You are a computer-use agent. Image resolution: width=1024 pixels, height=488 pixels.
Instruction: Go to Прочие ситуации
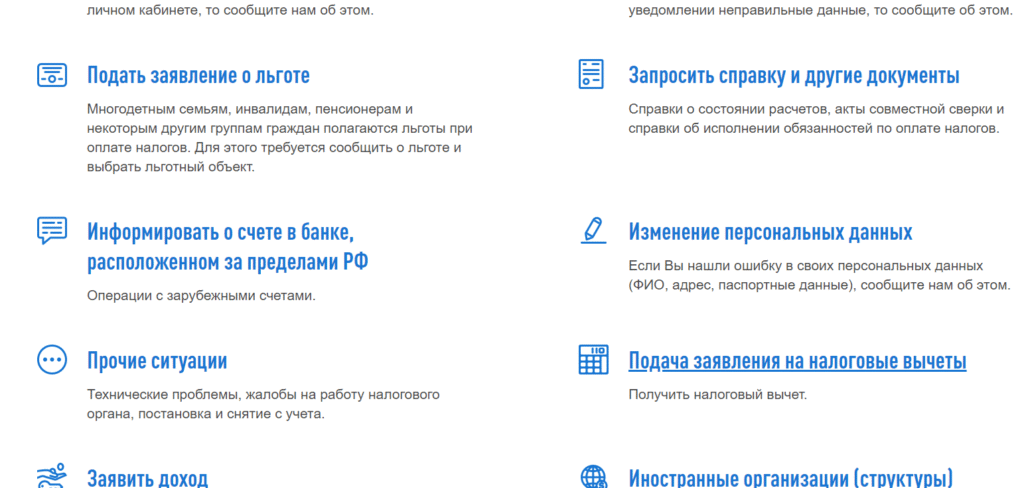tap(157, 361)
